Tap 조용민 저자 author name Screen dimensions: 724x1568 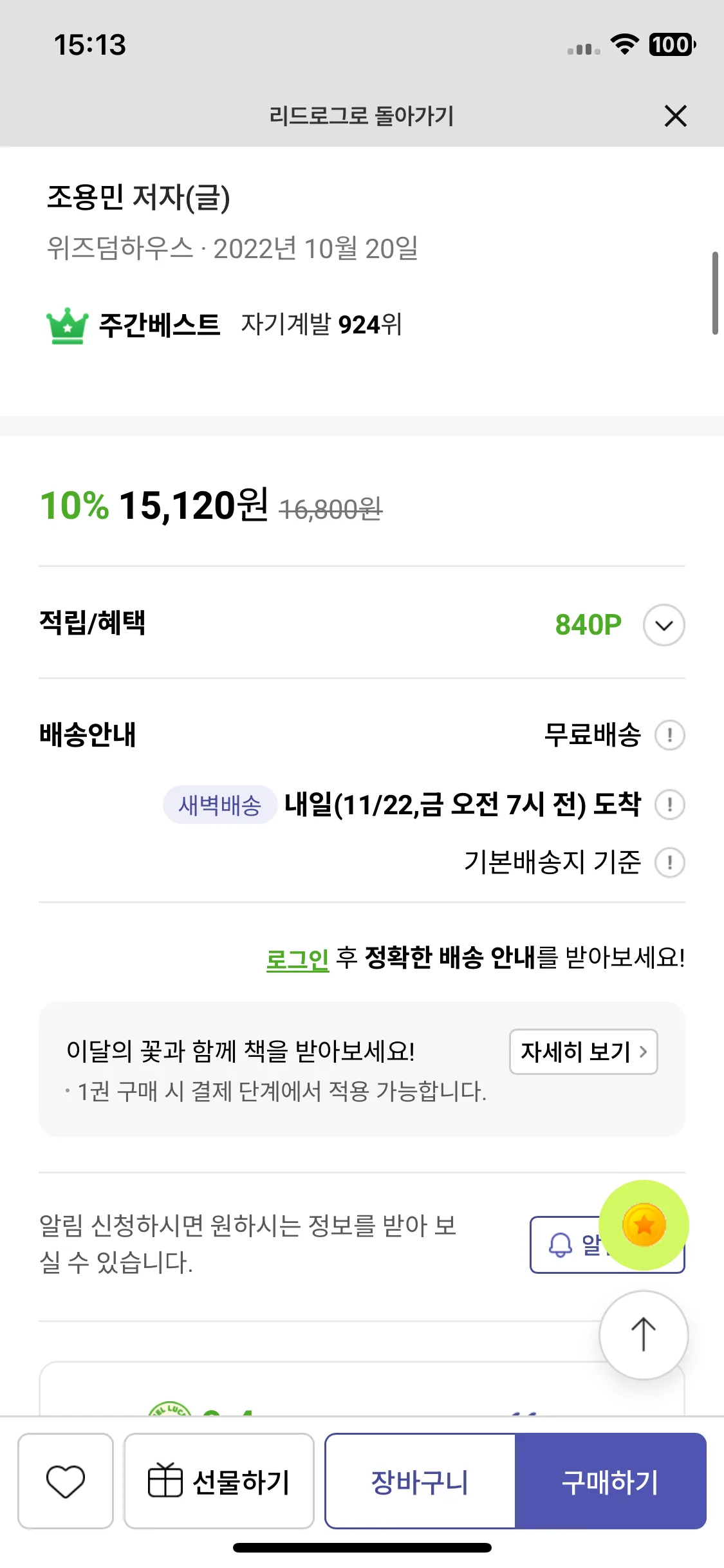(x=138, y=197)
